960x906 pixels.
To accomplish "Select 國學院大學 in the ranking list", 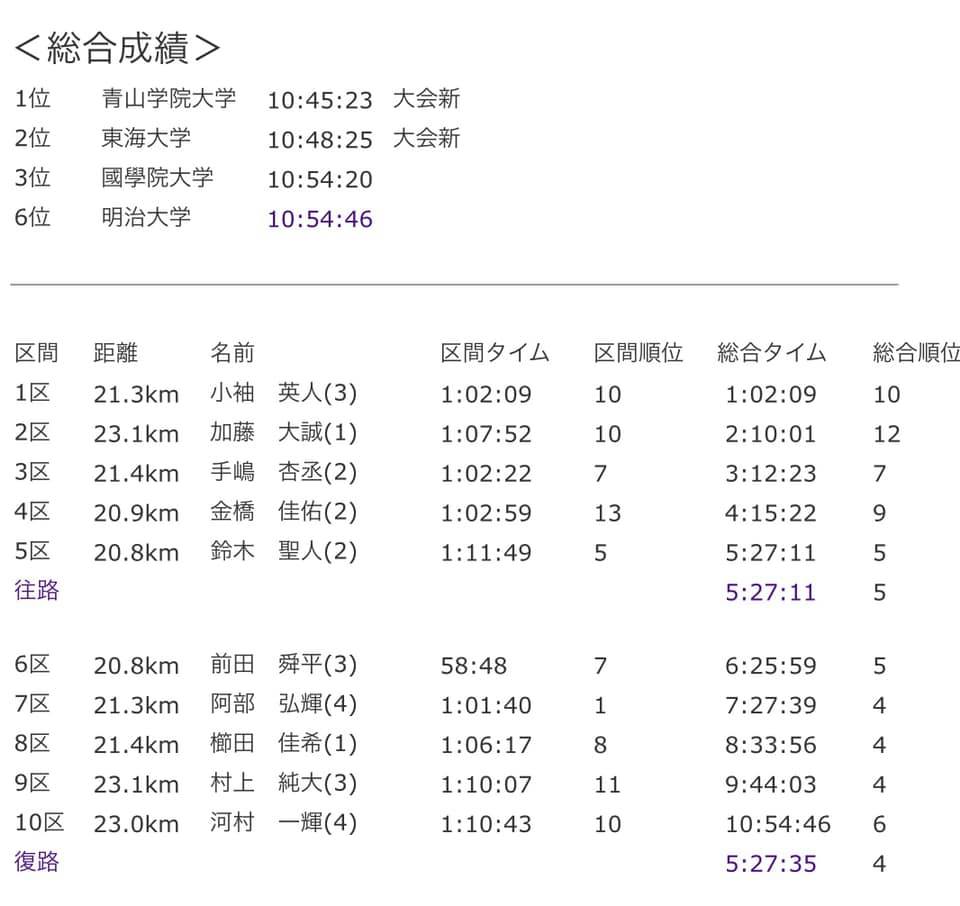I will tap(157, 178).
